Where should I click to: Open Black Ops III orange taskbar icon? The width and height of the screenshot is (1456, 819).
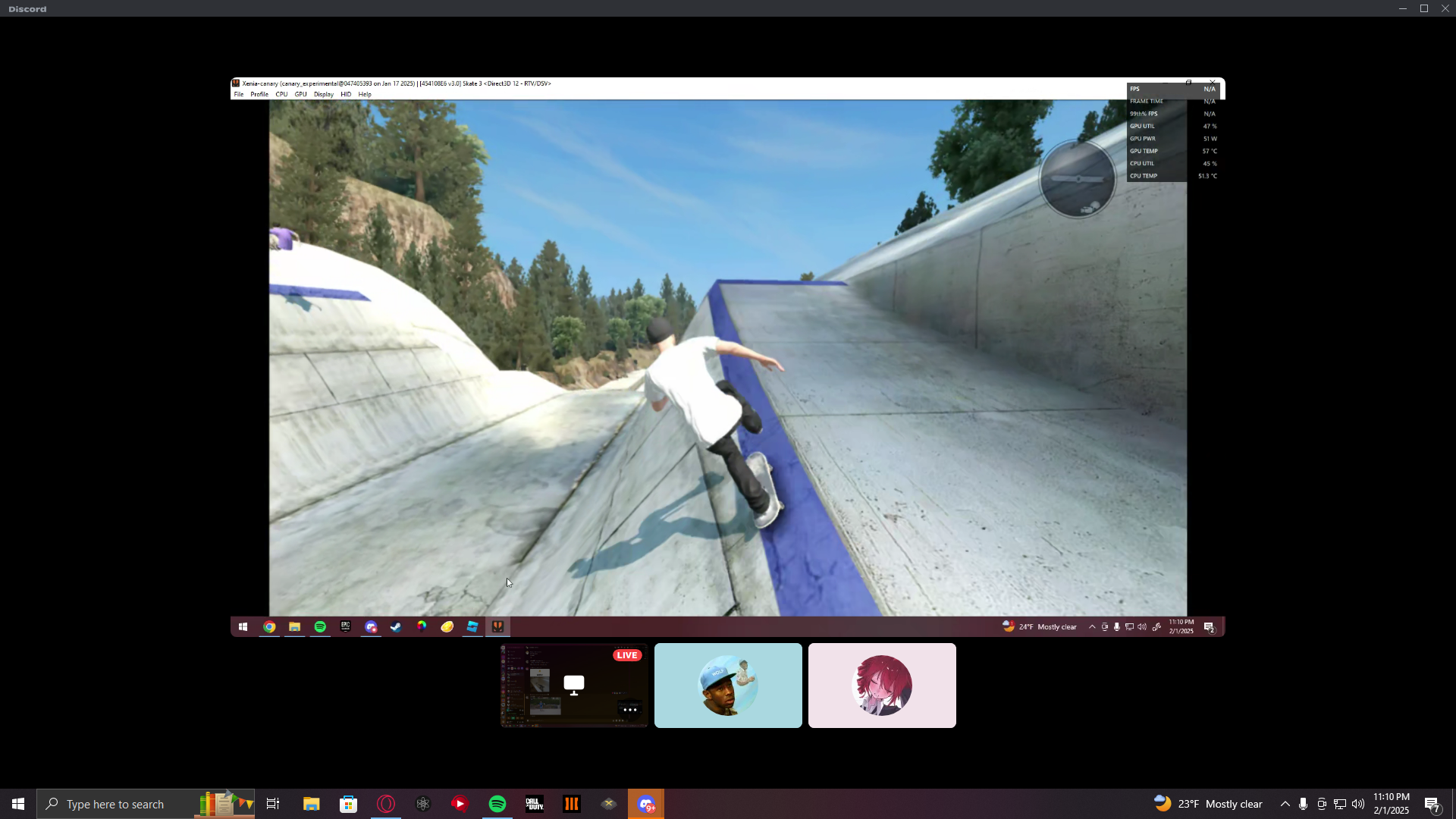(572, 804)
